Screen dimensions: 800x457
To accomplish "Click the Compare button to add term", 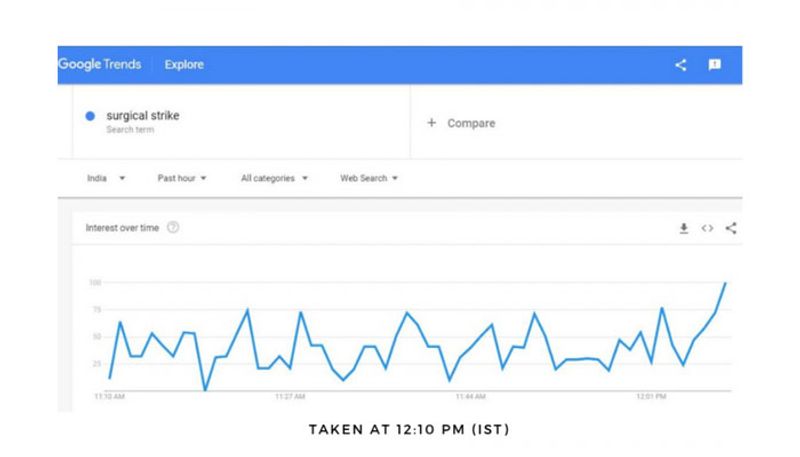I will (470, 123).
